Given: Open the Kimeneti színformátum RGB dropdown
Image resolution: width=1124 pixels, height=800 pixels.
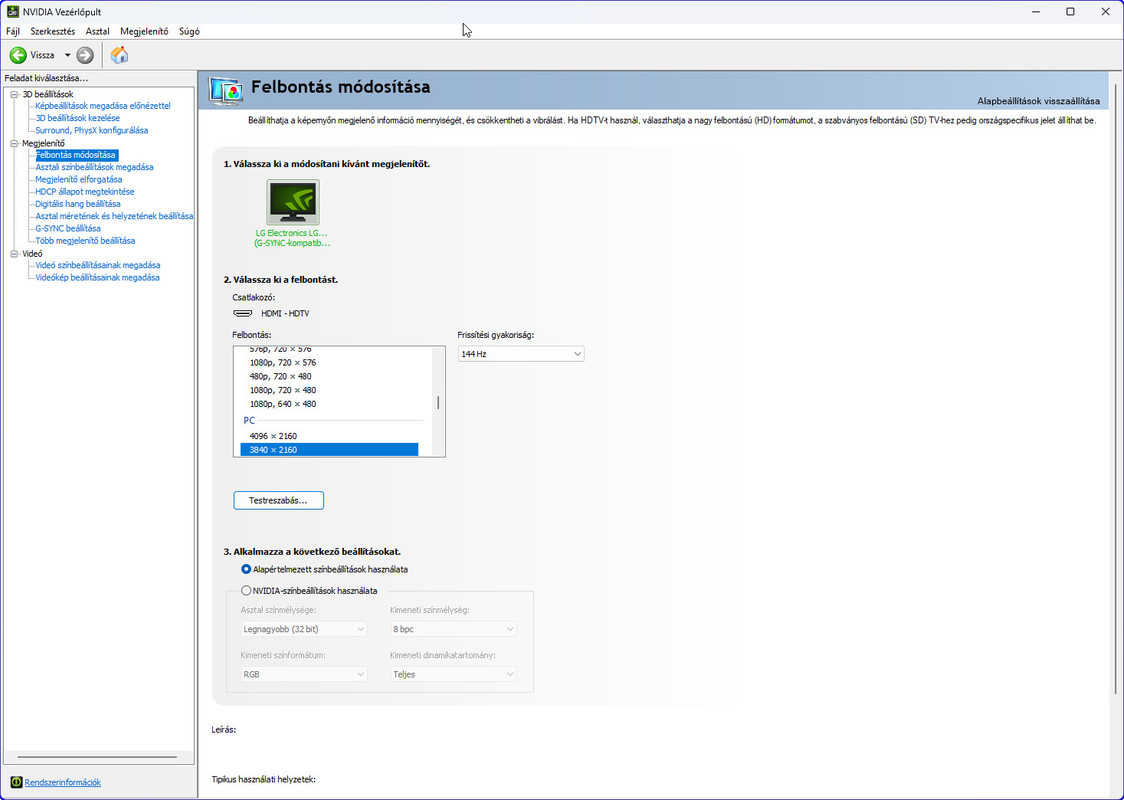Looking at the screenshot, I should click(x=304, y=675).
